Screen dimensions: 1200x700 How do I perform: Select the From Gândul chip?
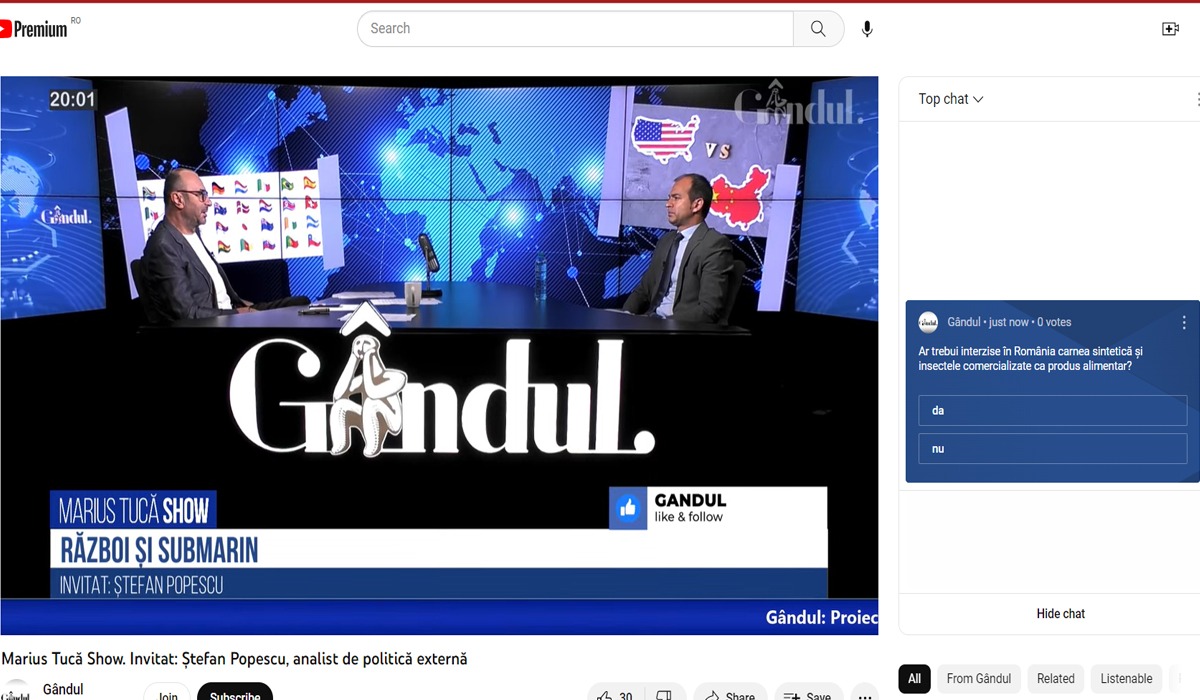click(979, 678)
